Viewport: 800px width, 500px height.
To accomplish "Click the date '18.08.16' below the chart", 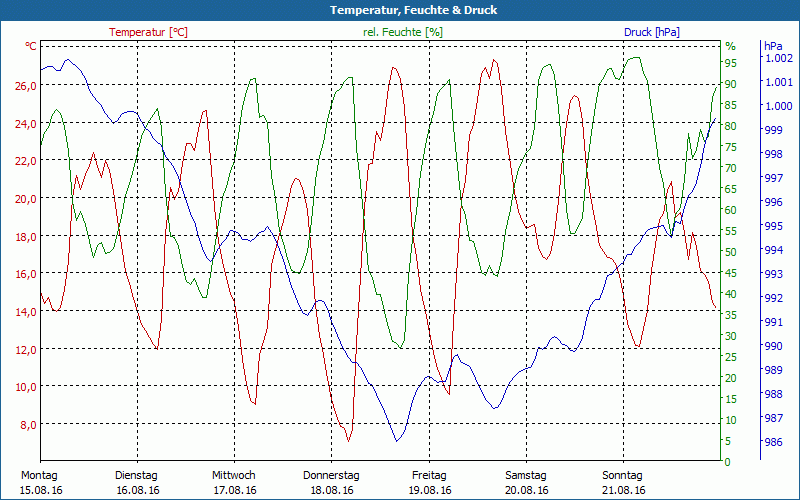I will 331,490.
